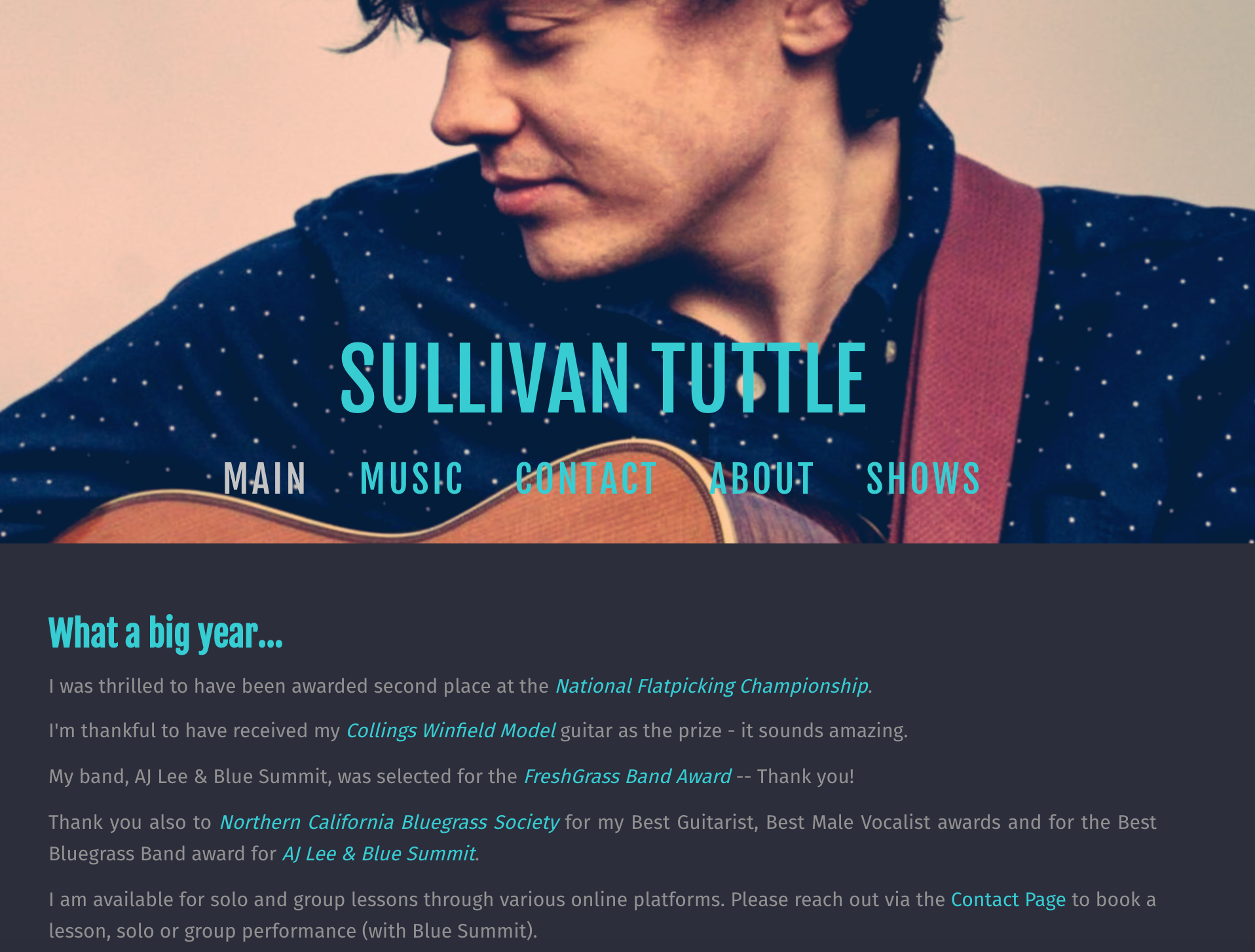Viewport: 1255px width, 952px height.
Task: Click the 'I was thrilled' opening sentence
Action: coord(299,686)
